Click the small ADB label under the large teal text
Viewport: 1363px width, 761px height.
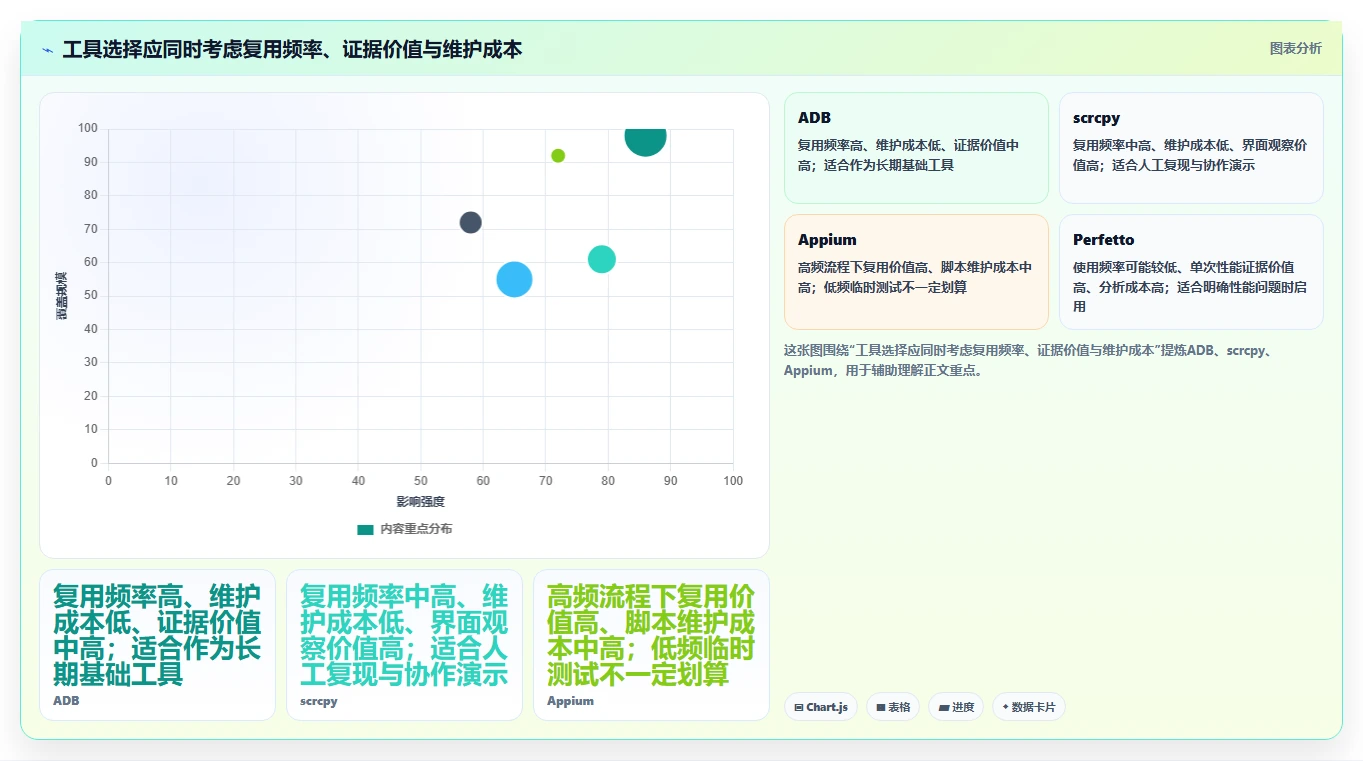tap(66, 701)
